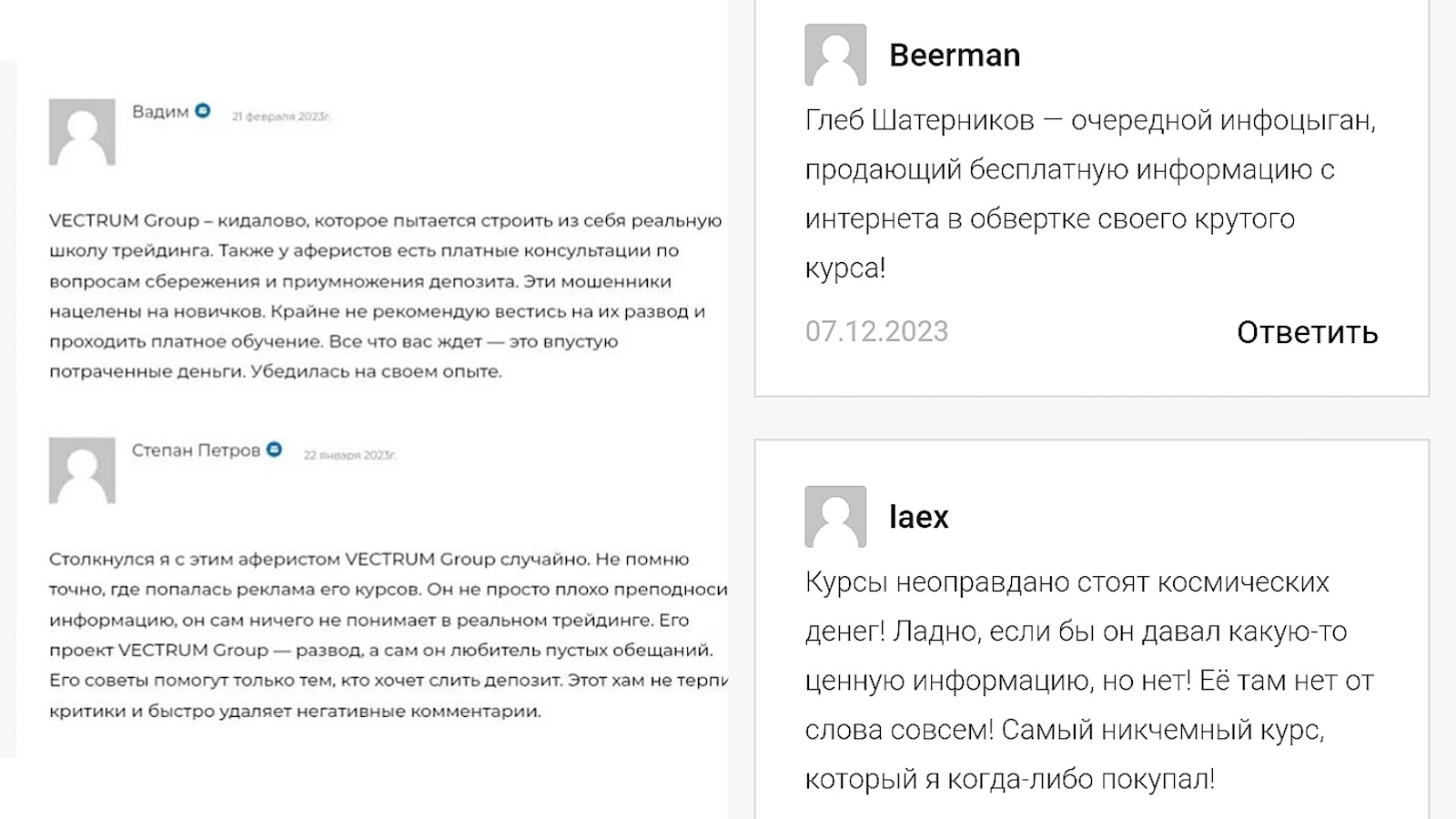
Task: Select the Beerman author name
Action: tap(955, 56)
